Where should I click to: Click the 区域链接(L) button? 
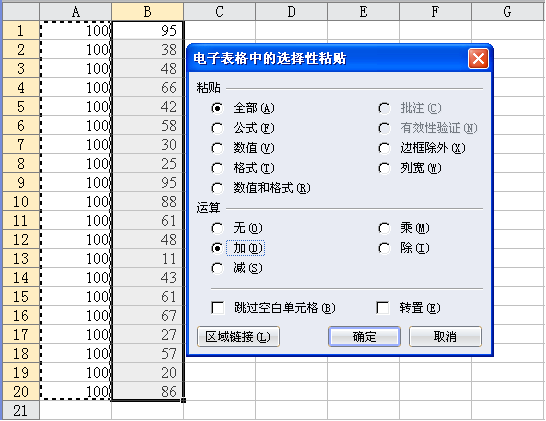238,337
